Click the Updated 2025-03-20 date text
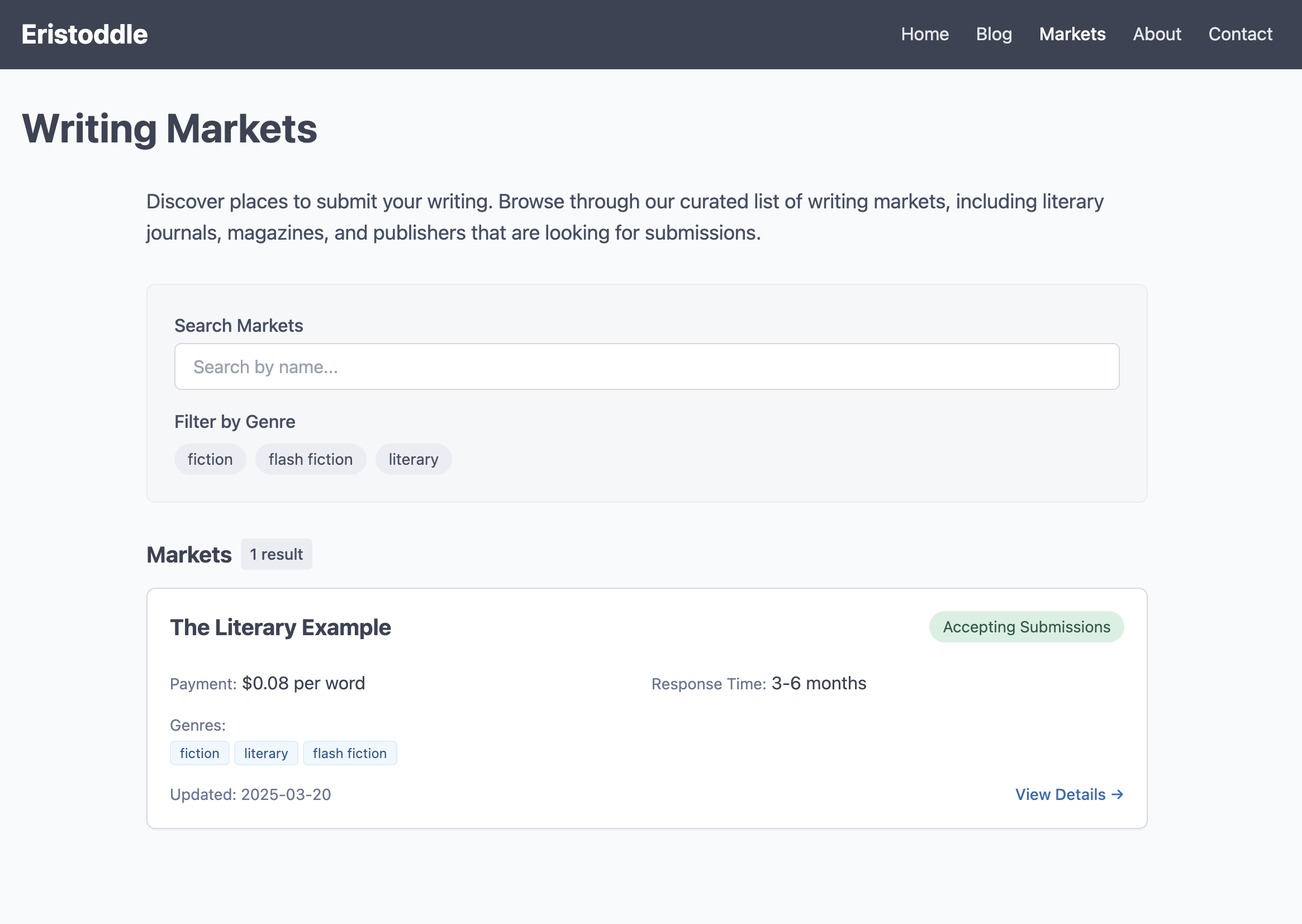 coord(250,794)
